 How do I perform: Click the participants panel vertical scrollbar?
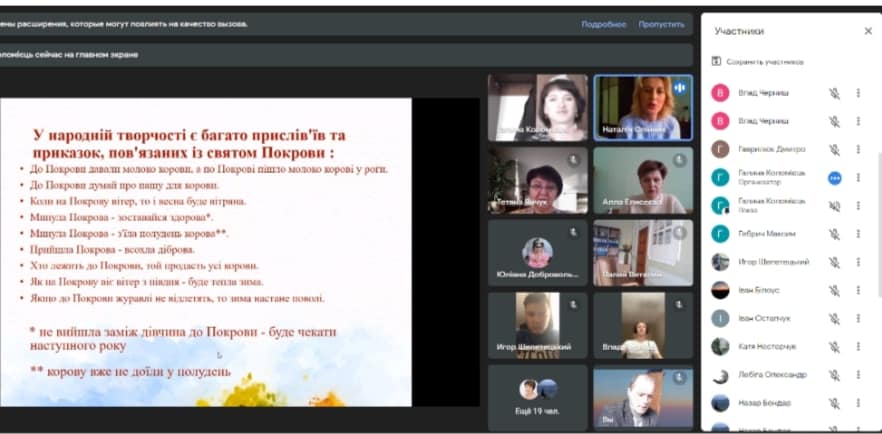pos(879,225)
